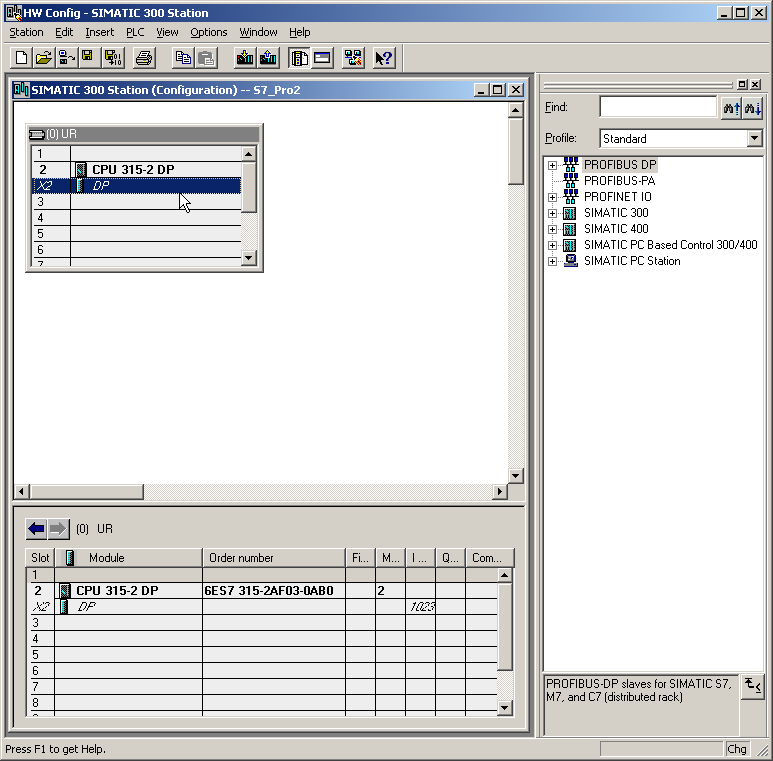This screenshot has width=773, height=761.
Task: Click the catalog pane dock icon
Action: pyautogui.click(x=741, y=84)
